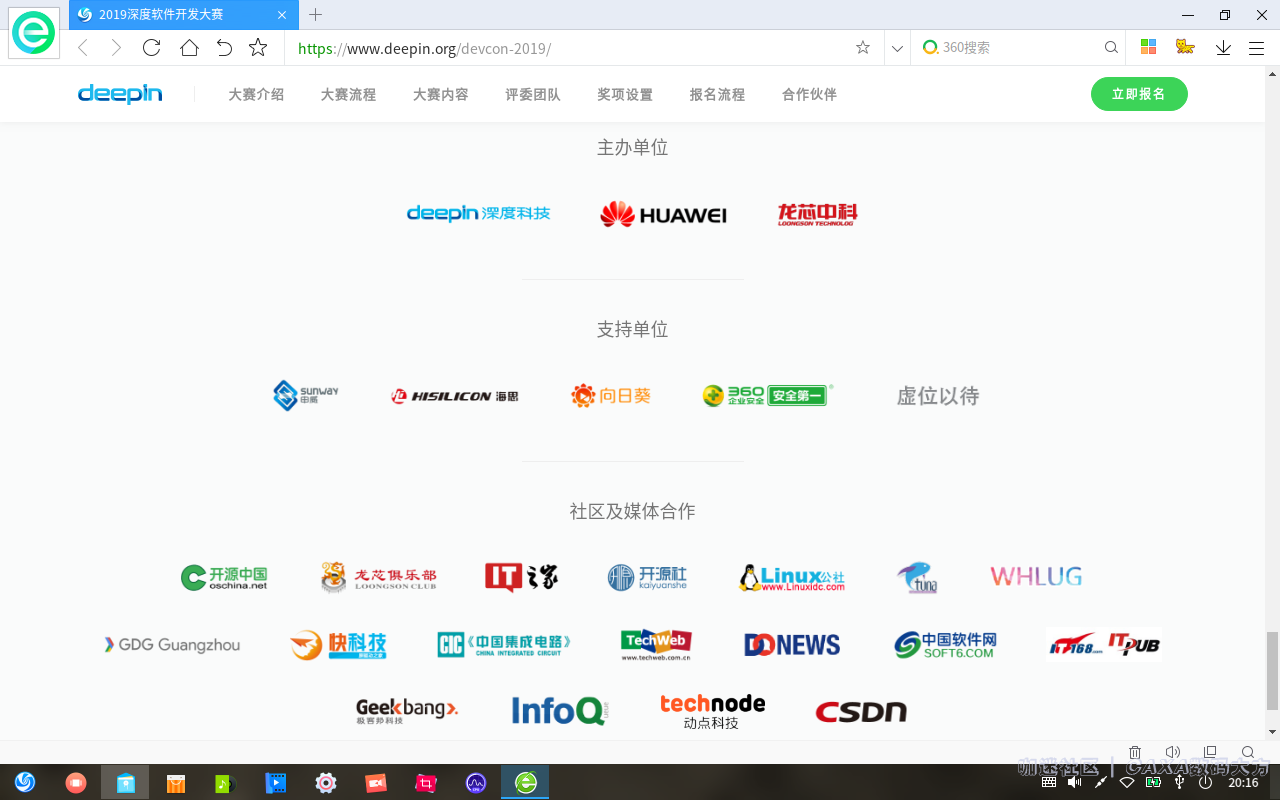Open 大赛内容 navigation item

click(x=441, y=95)
